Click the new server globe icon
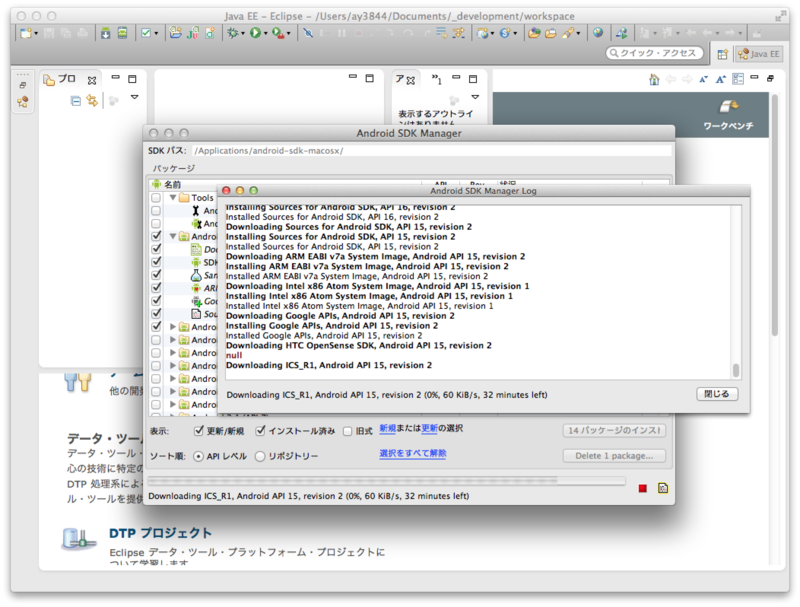800x607 pixels. pos(482,33)
